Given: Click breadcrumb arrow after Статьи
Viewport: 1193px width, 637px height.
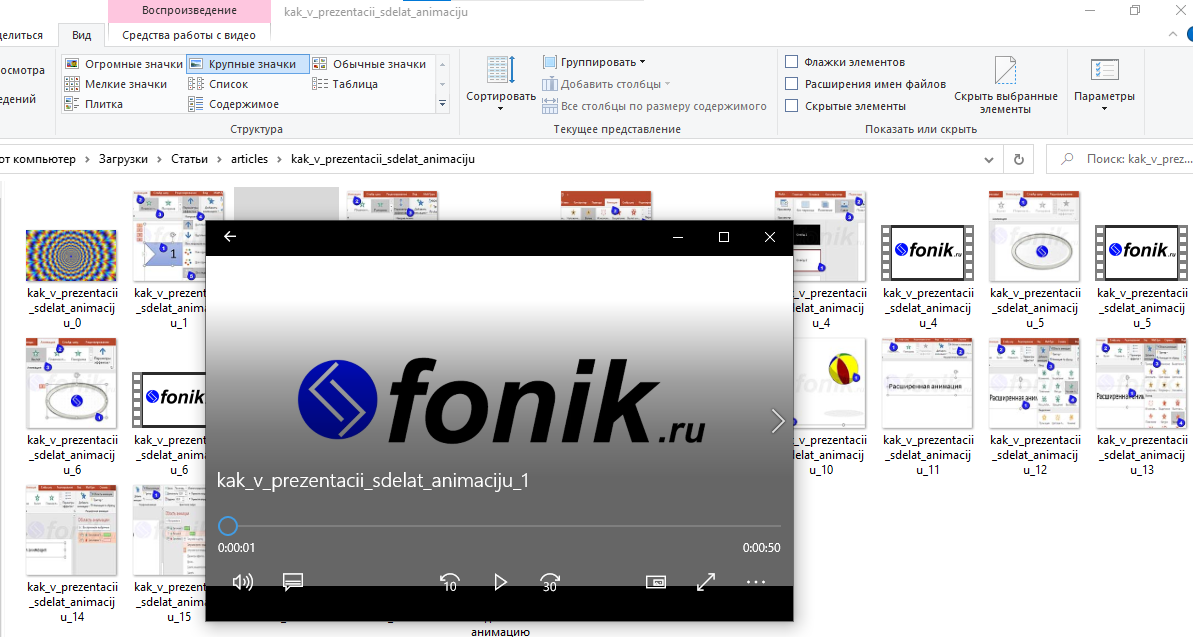Looking at the screenshot, I should pos(219,159).
